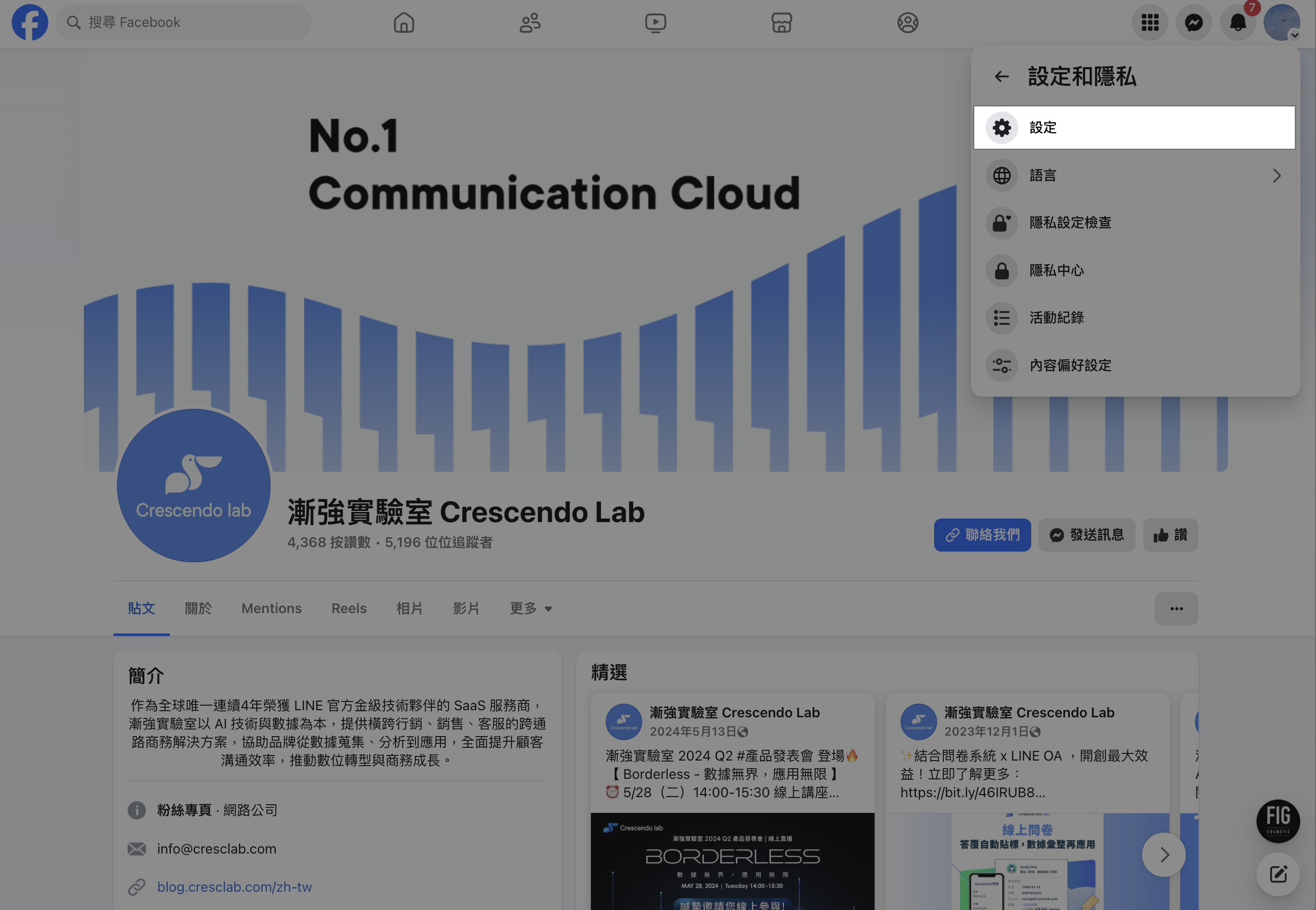This screenshot has width=1316, height=910.
Task: Click the info@cresclab.com email
Action: point(217,849)
